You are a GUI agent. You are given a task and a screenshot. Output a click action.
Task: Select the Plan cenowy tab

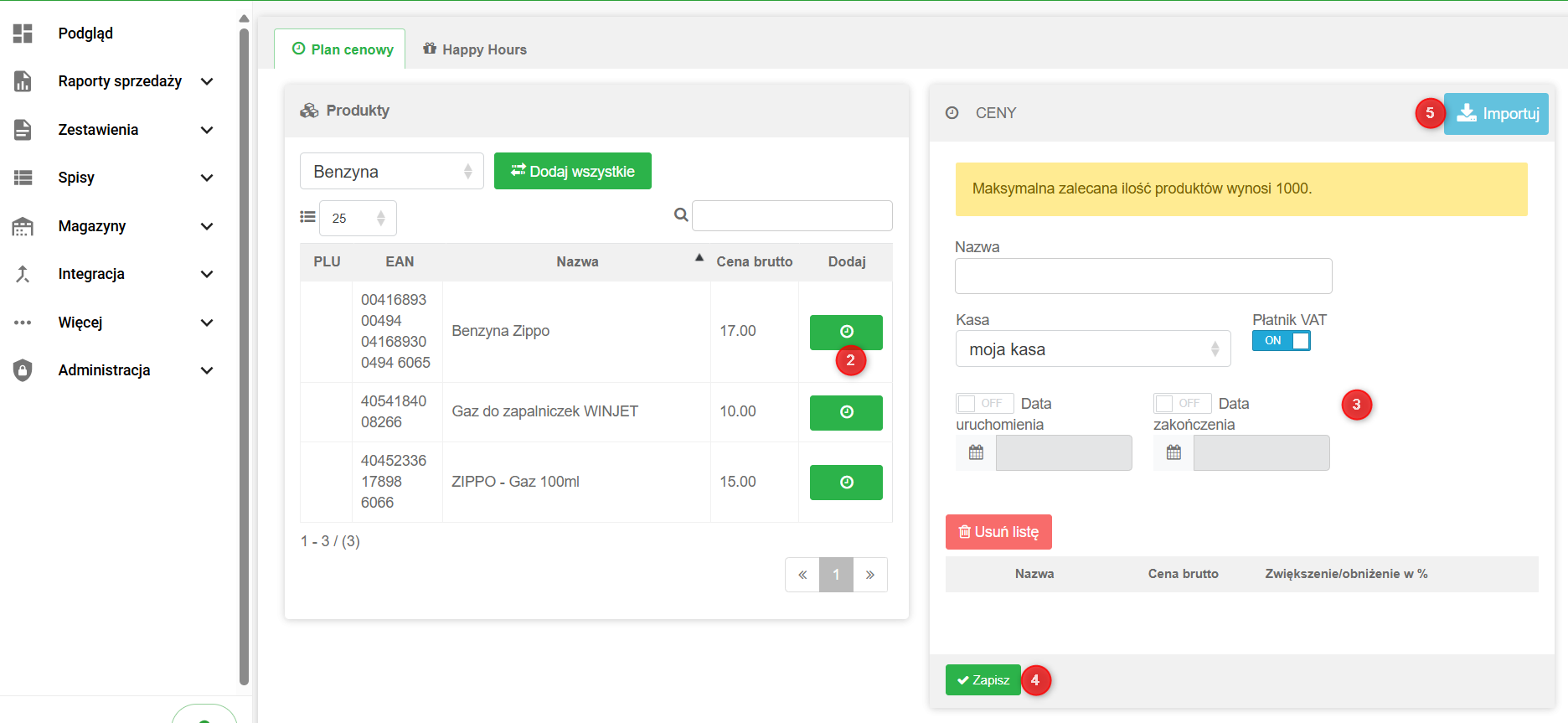click(342, 49)
